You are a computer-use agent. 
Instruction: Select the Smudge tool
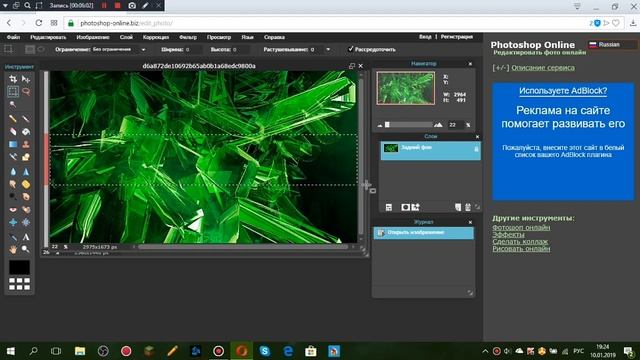pos(13,184)
